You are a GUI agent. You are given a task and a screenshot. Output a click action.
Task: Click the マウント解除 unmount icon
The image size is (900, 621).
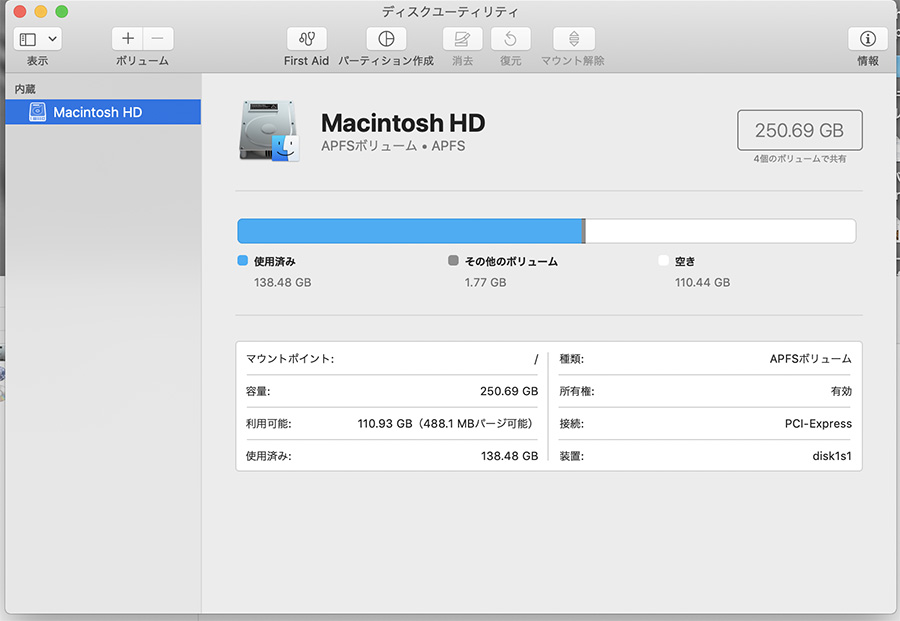coord(573,39)
